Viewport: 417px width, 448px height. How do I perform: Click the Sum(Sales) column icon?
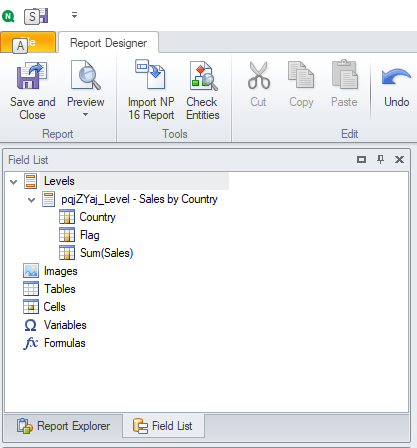click(x=67, y=253)
